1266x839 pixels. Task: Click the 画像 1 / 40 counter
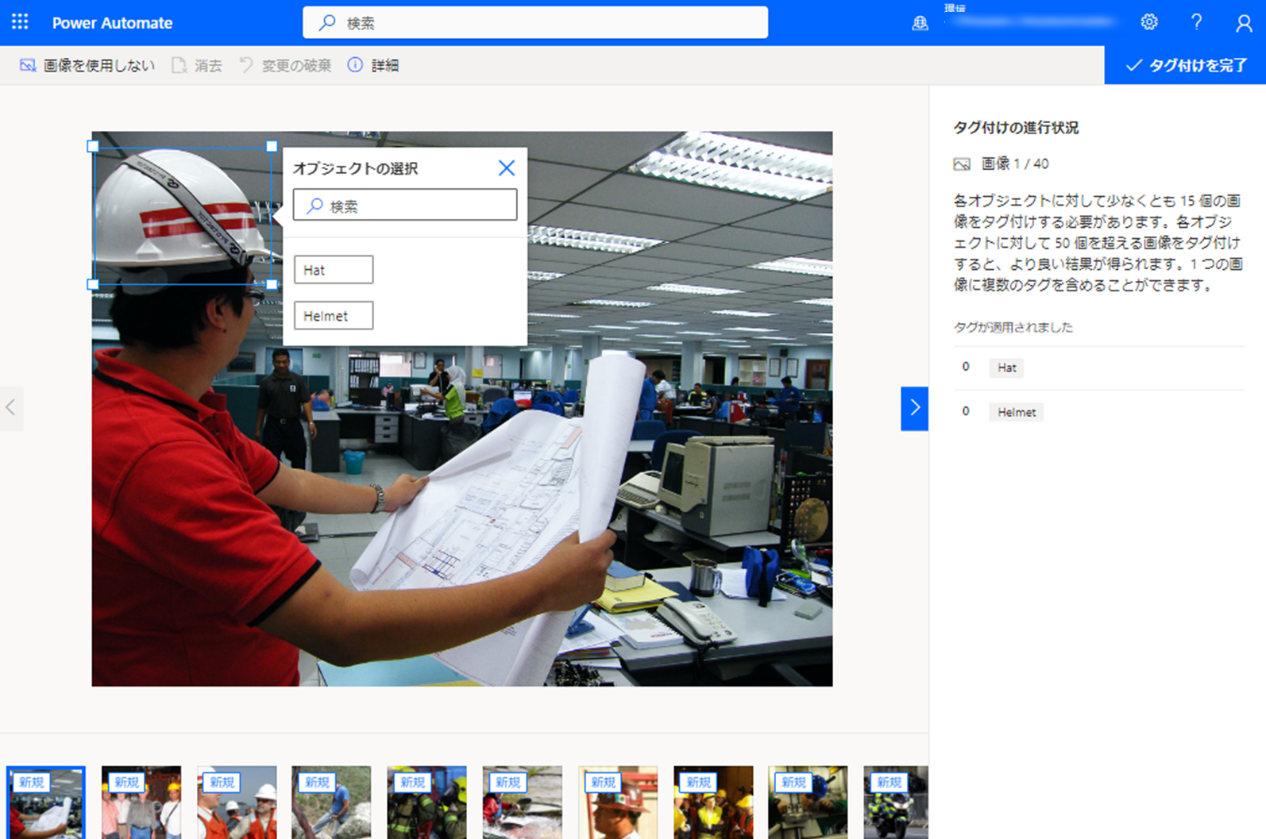[1015, 164]
